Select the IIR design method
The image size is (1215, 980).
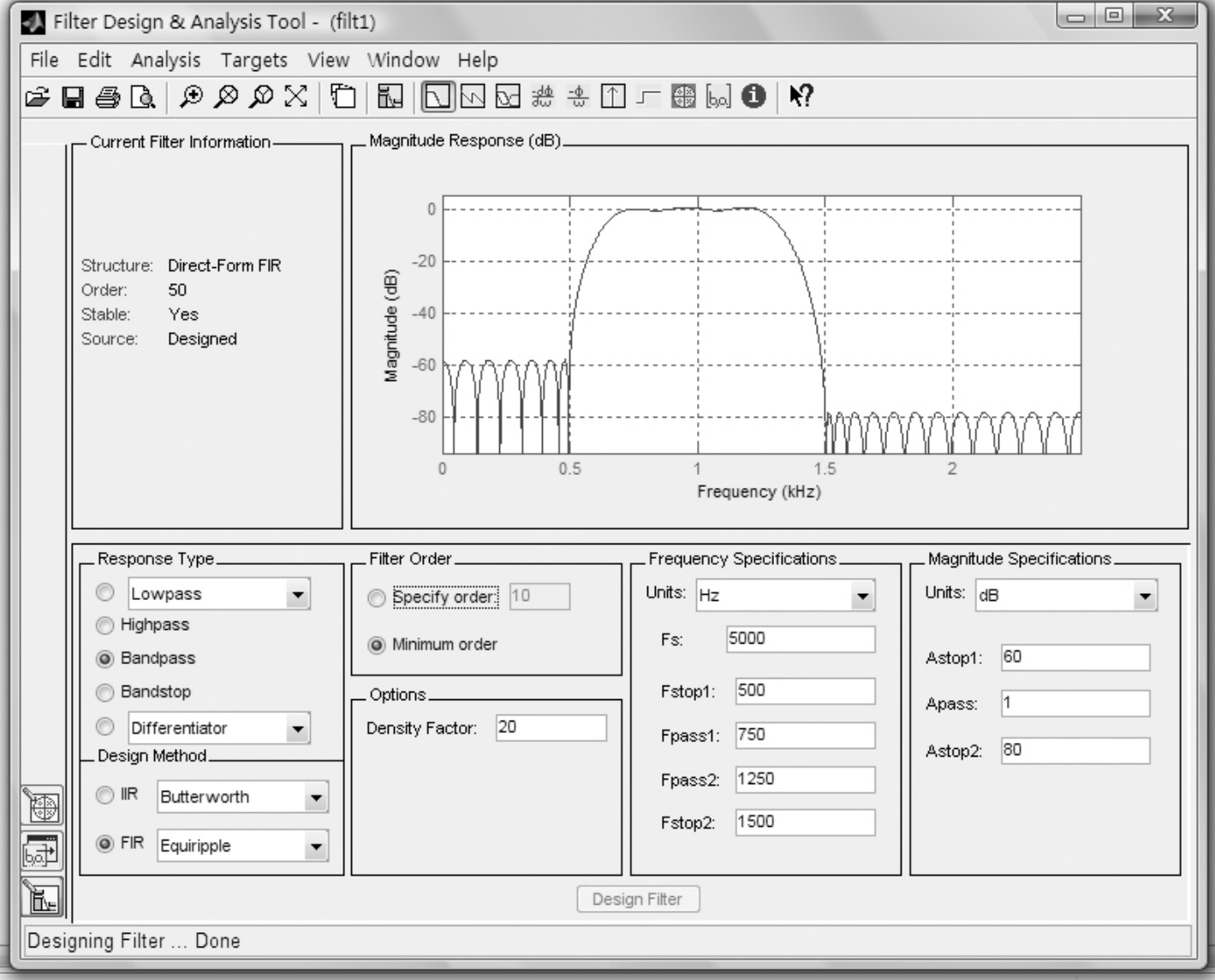(x=105, y=795)
